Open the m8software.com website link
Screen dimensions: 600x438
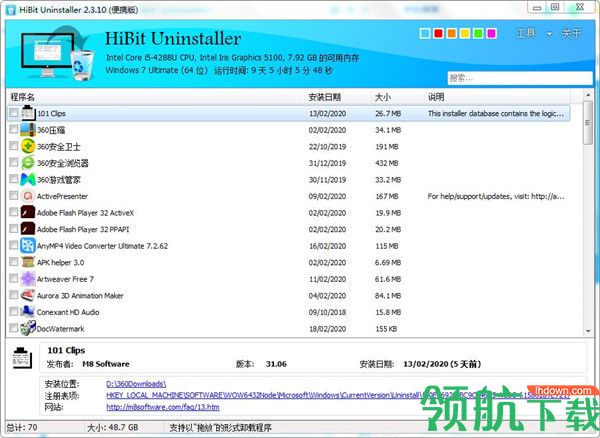pos(163,407)
